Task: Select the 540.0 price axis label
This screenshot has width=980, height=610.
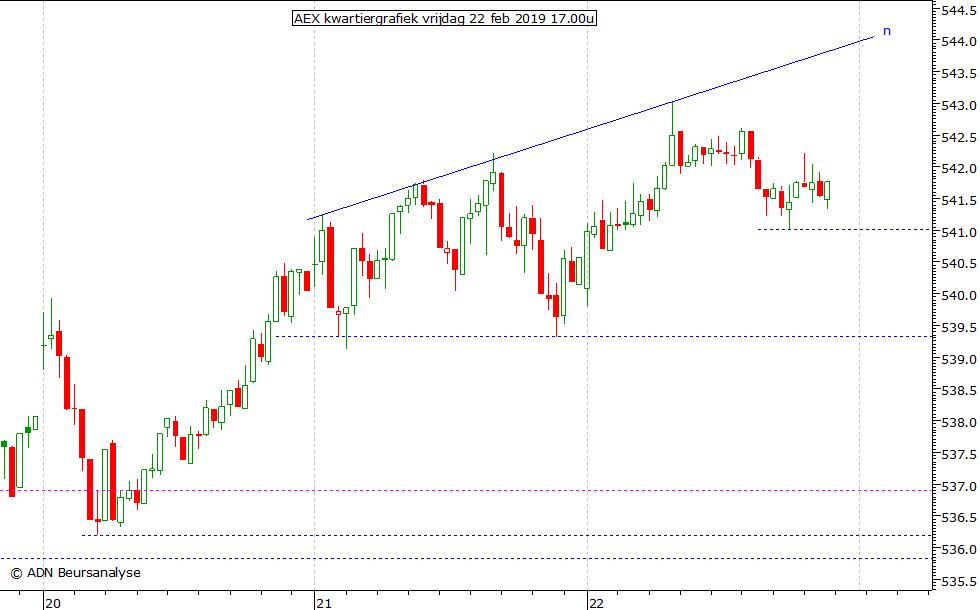Action: pyautogui.click(x=959, y=296)
